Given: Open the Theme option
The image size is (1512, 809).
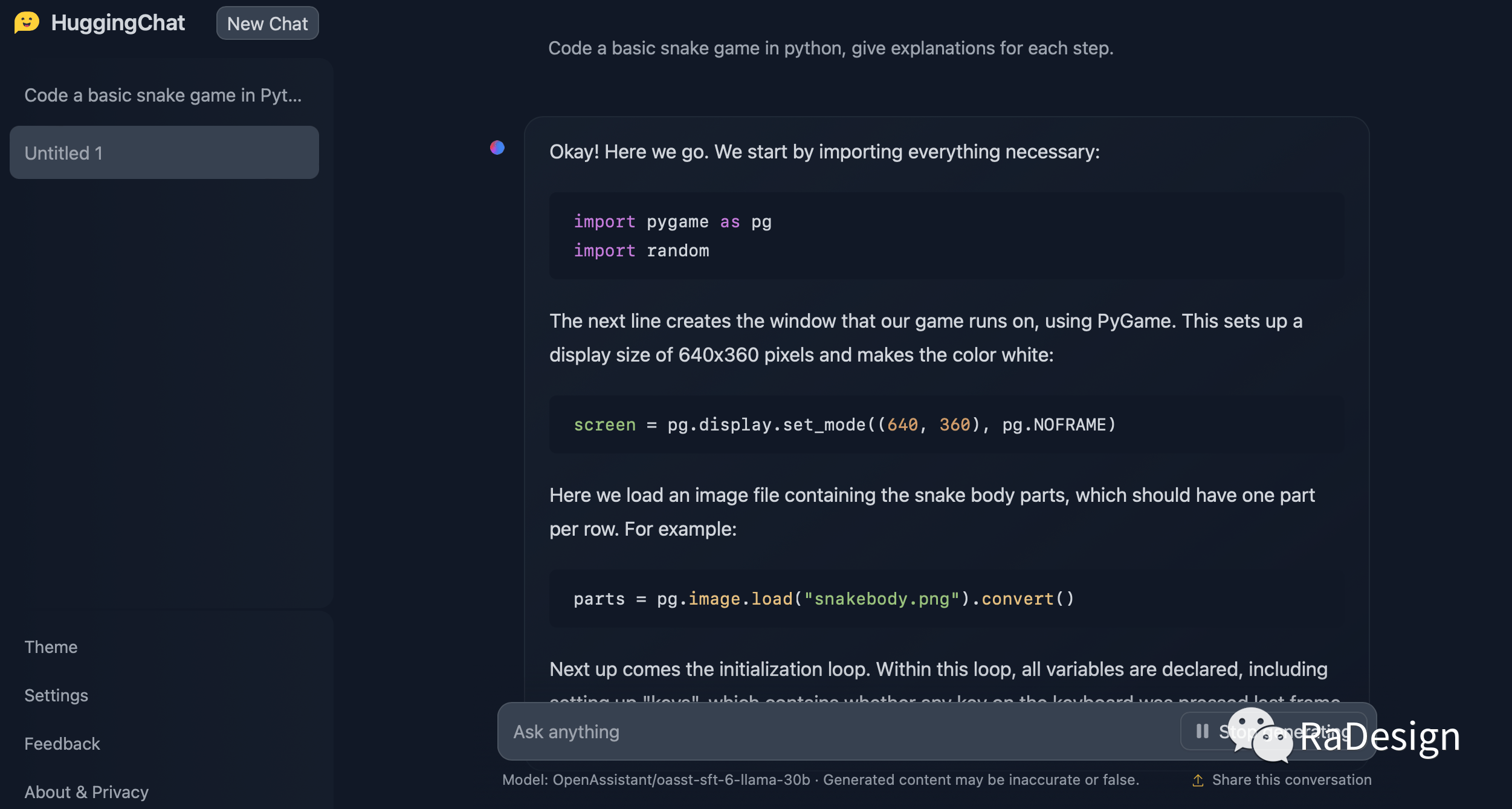Looking at the screenshot, I should tap(51, 647).
